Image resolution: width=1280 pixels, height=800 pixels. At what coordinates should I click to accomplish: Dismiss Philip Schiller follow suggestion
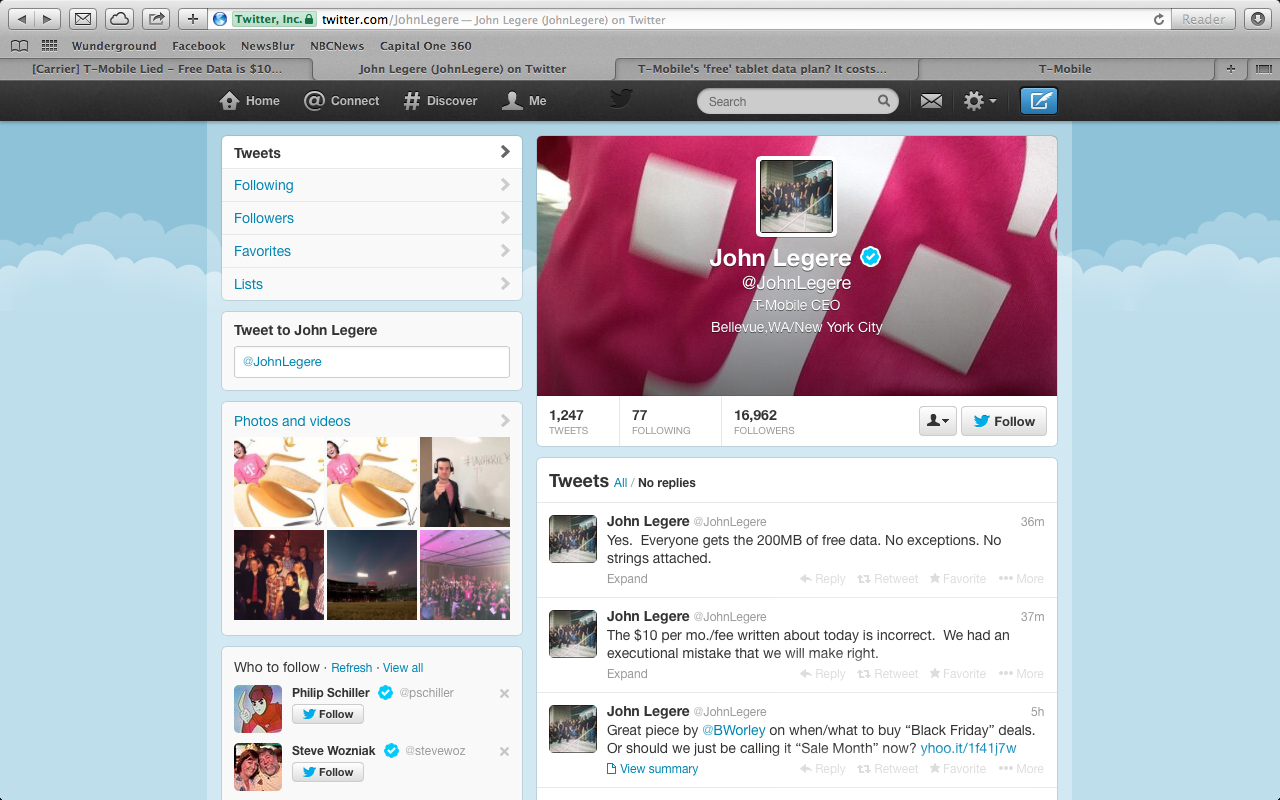504,693
